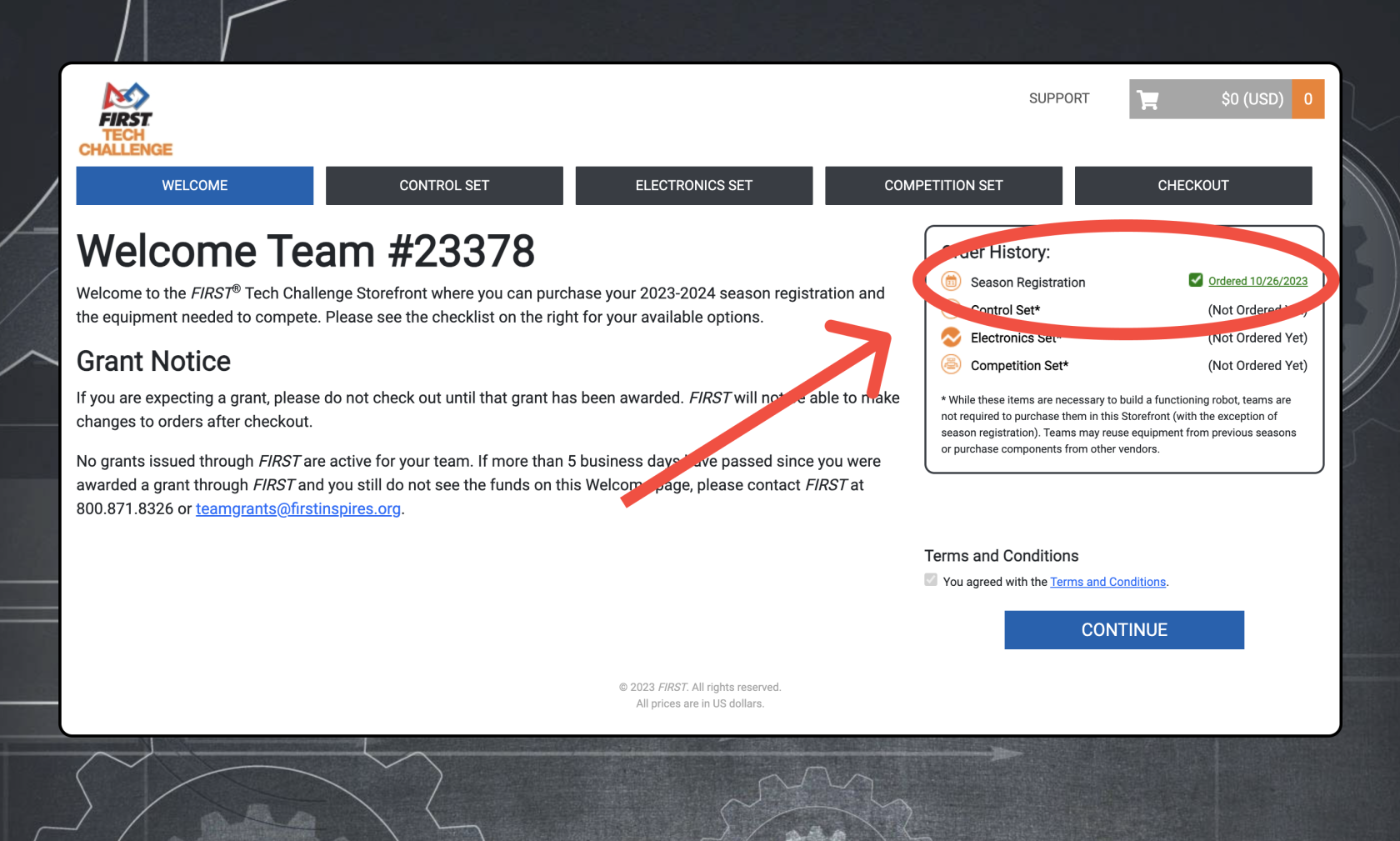Open the ELECTRONICS SET tab
This screenshot has height=841, width=1400.
[694, 185]
